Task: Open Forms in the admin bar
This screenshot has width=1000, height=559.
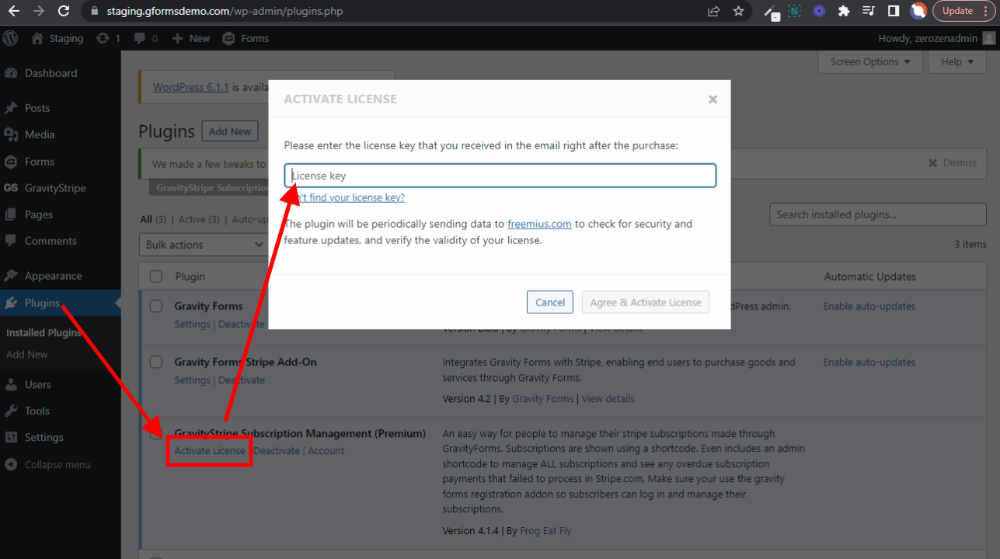Action: pyautogui.click(x=246, y=38)
